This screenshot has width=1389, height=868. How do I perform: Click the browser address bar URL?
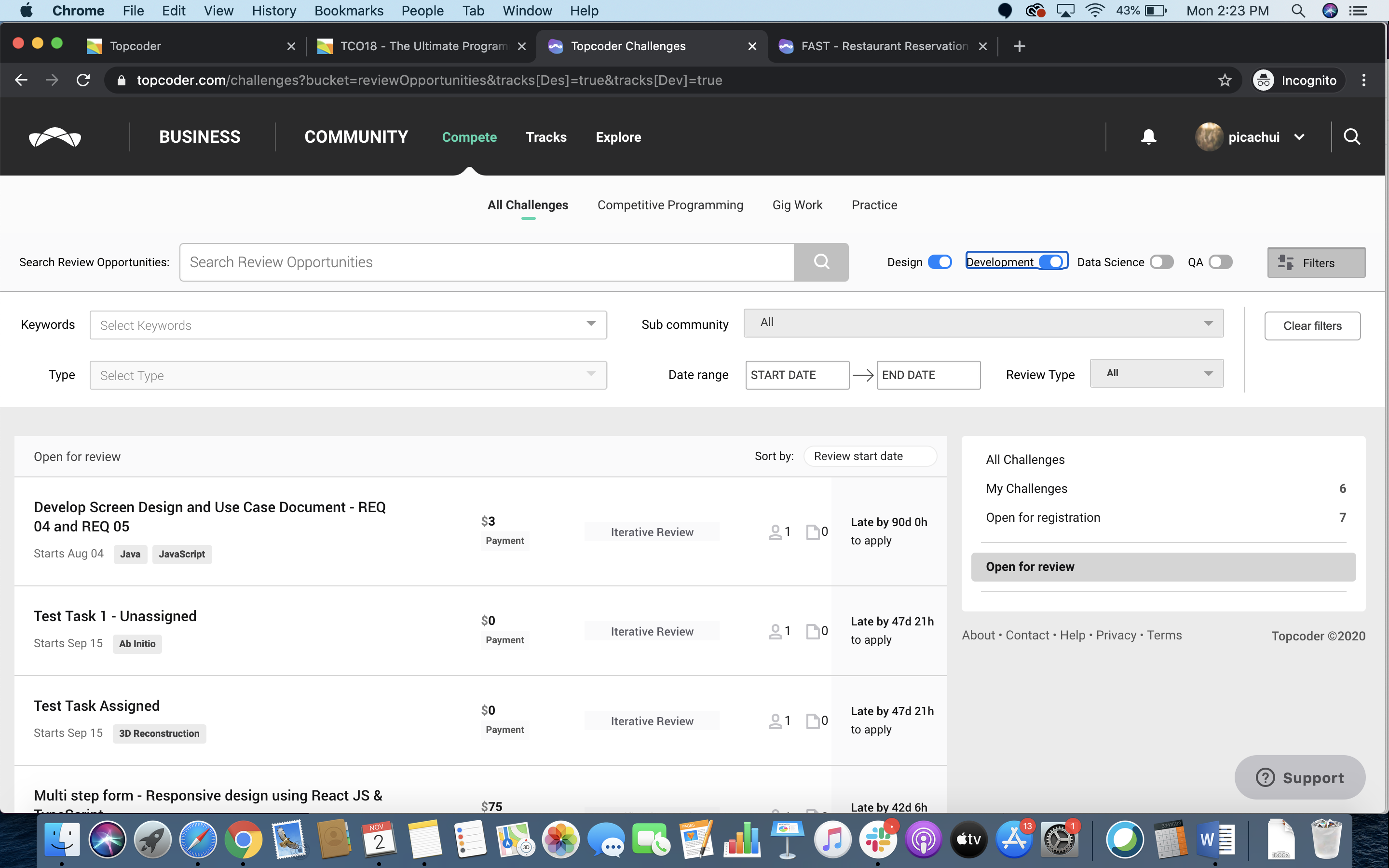(x=429, y=80)
